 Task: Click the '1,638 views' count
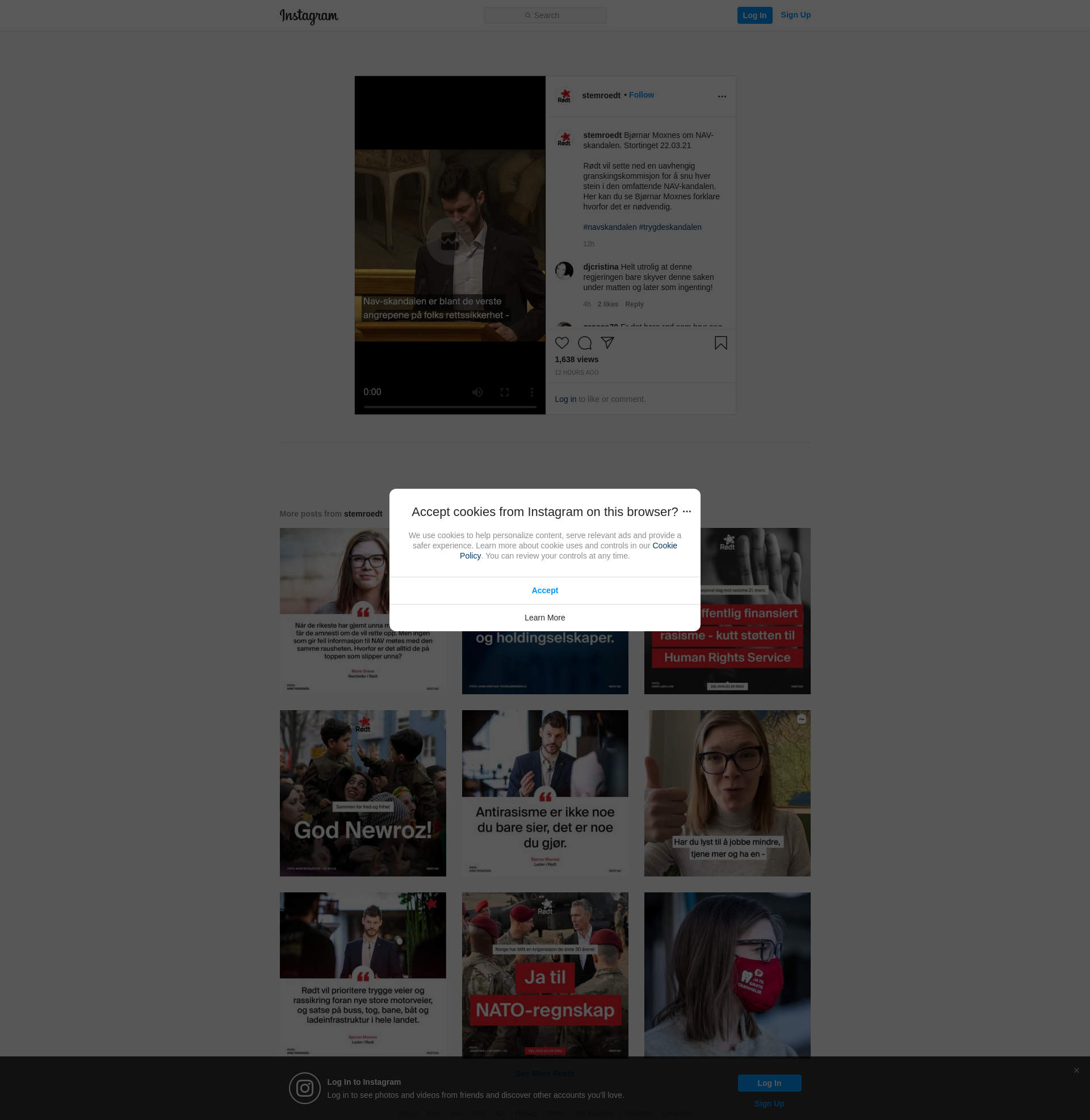[x=576, y=359]
